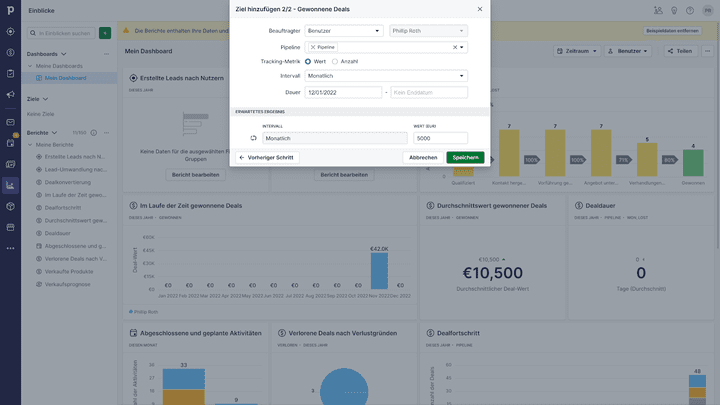
Task: Click the Speichern button
Action: coord(465,157)
